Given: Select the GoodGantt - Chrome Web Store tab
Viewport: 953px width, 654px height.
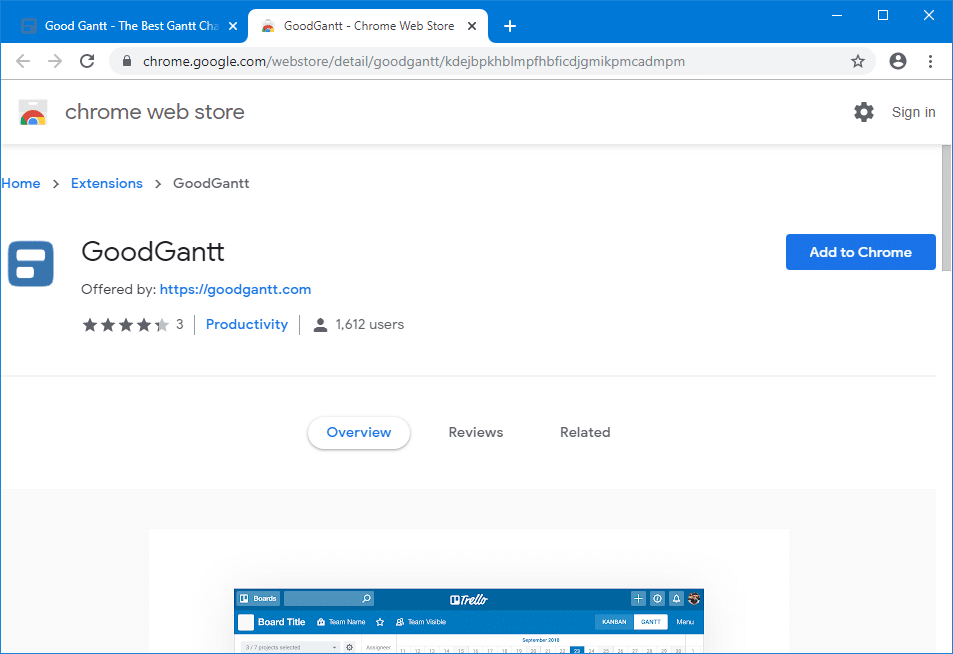Looking at the screenshot, I should tap(368, 26).
